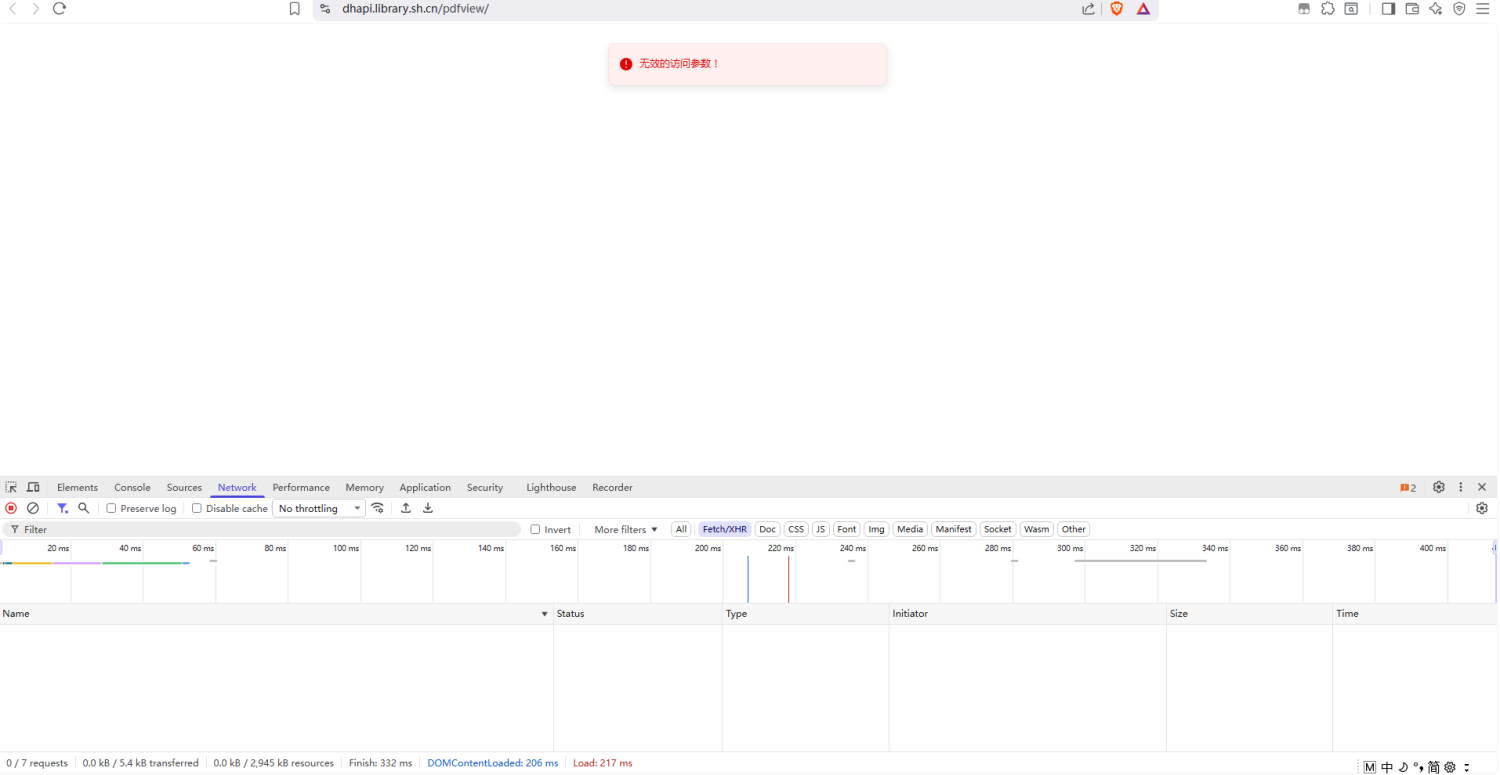Check the Disable cache option

tap(197, 508)
